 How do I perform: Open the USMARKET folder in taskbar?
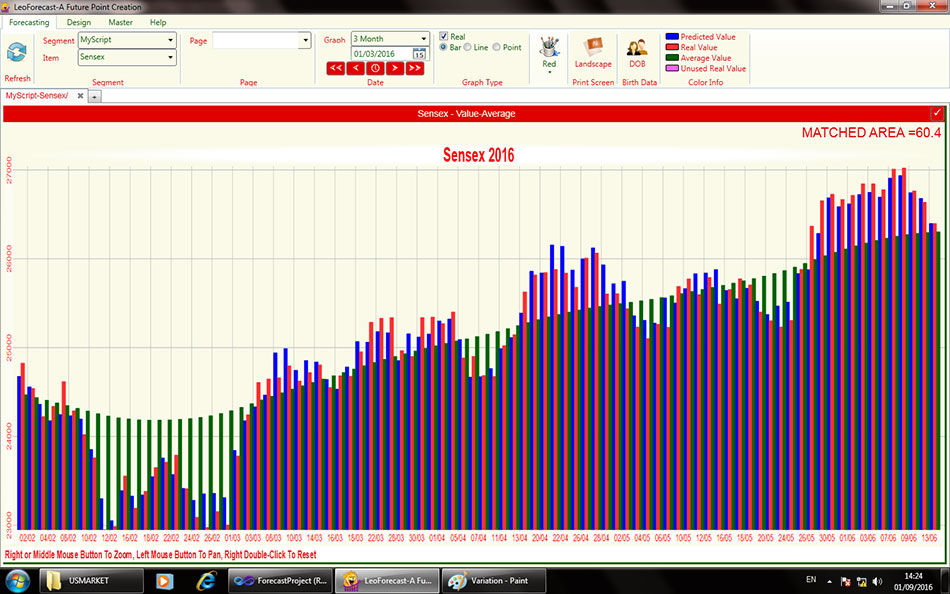pos(91,581)
